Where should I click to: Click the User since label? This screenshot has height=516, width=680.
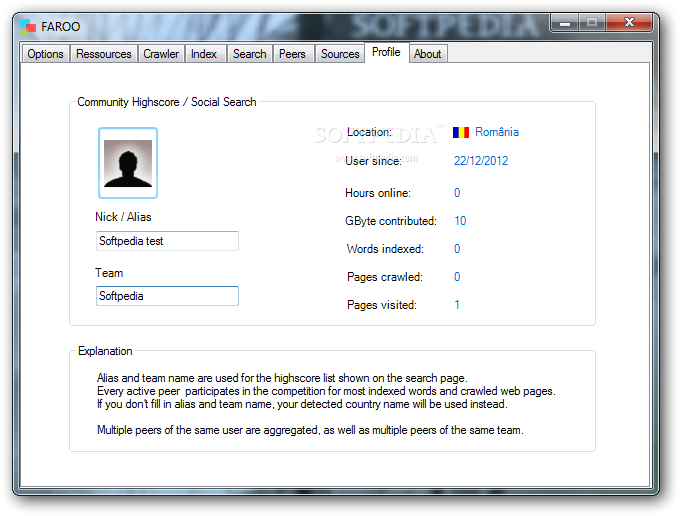(373, 161)
